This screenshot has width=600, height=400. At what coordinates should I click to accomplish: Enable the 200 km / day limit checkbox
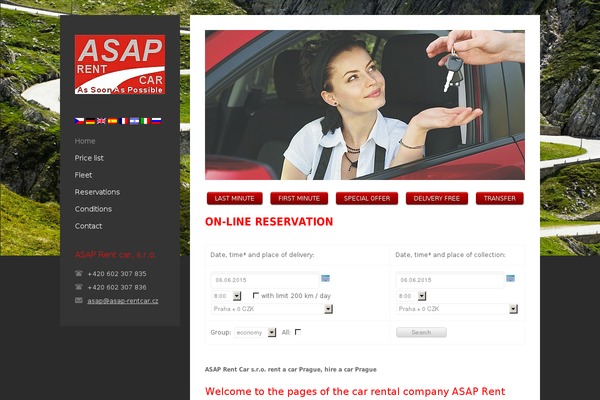coord(256,295)
